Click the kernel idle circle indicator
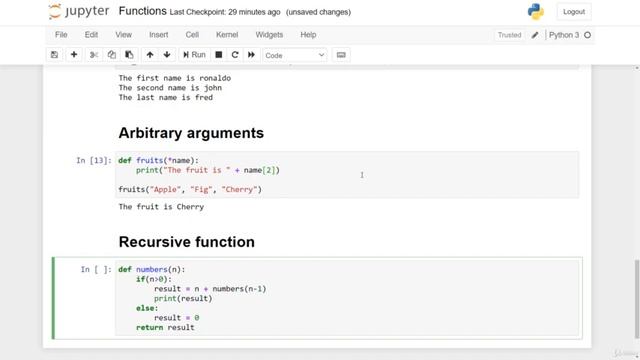Screen dimensions: 640x360 [587, 35]
